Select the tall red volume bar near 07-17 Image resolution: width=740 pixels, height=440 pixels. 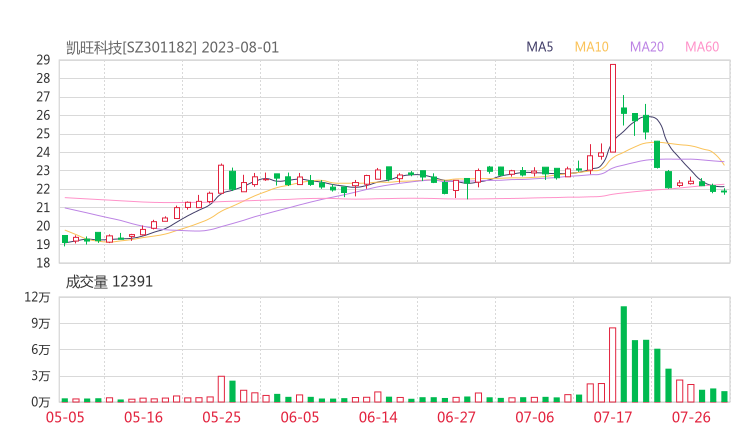click(613, 365)
